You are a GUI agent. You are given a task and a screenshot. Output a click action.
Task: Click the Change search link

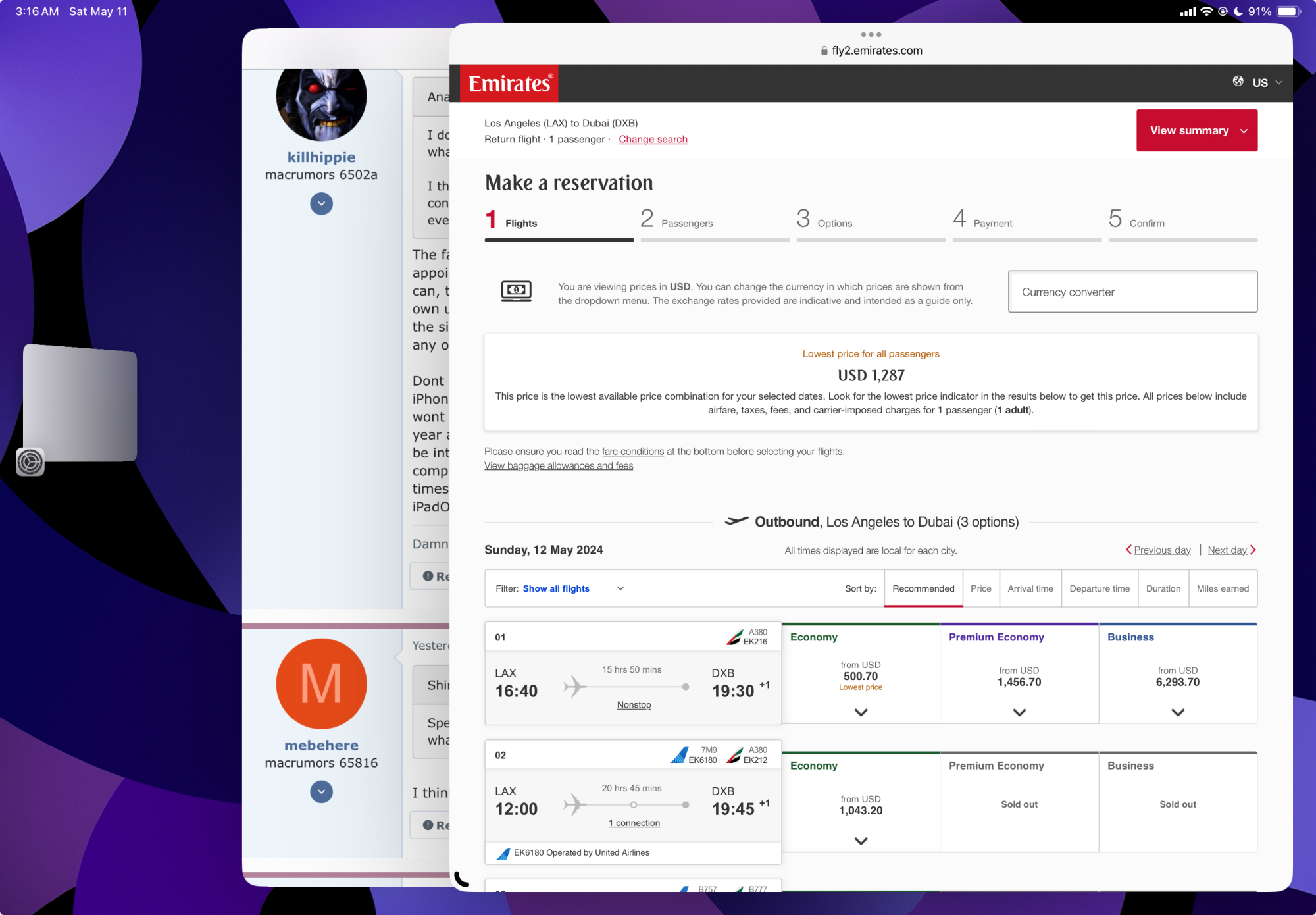tap(653, 139)
